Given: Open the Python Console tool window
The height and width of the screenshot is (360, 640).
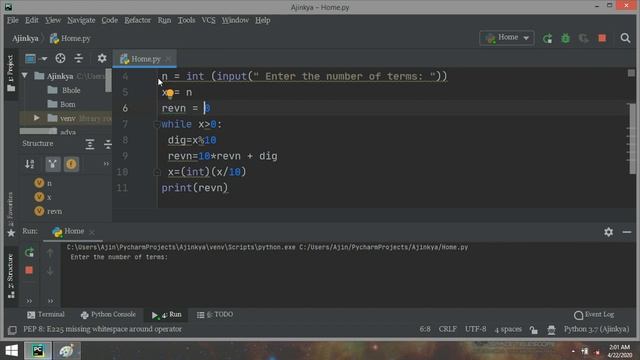Looking at the screenshot, I should 108,315.
